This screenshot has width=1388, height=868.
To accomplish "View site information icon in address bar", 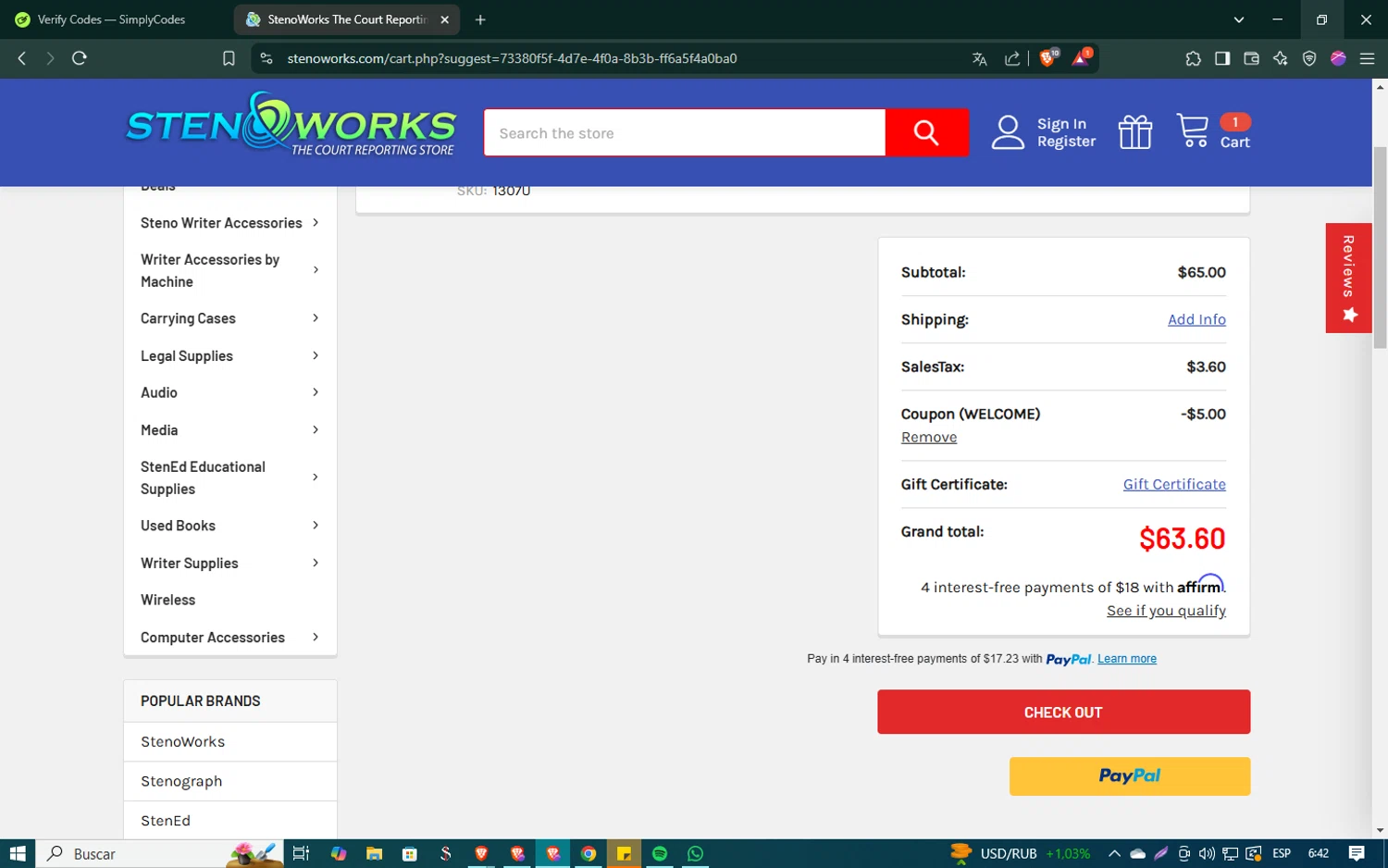I will click(266, 58).
